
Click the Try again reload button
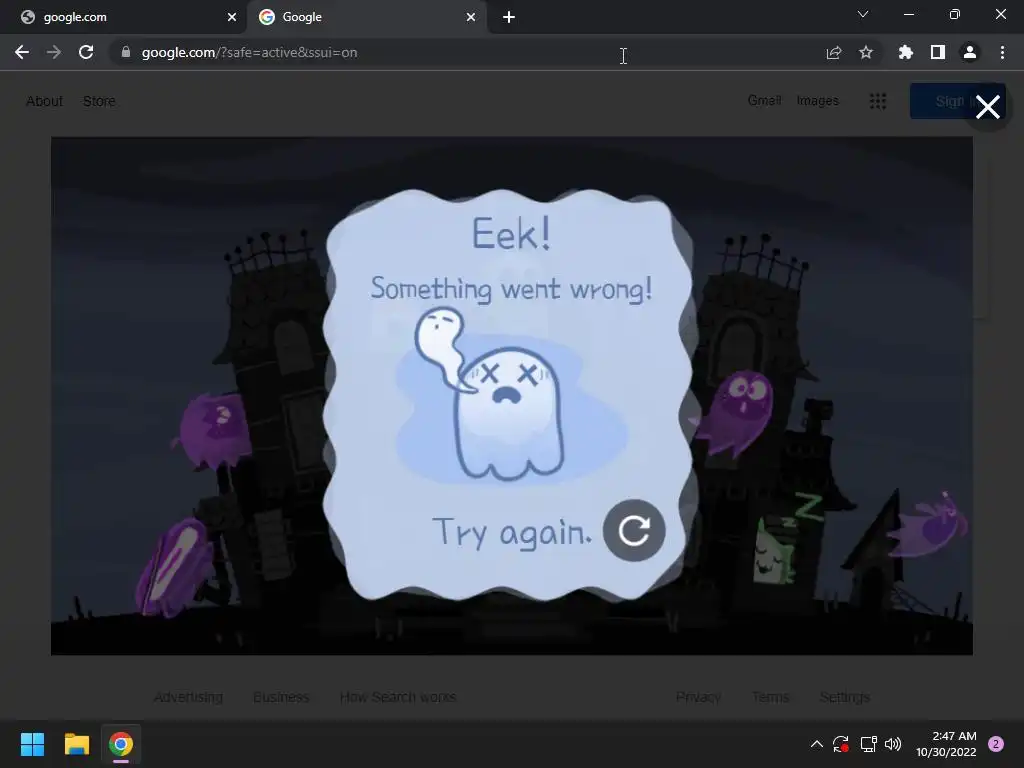633,530
